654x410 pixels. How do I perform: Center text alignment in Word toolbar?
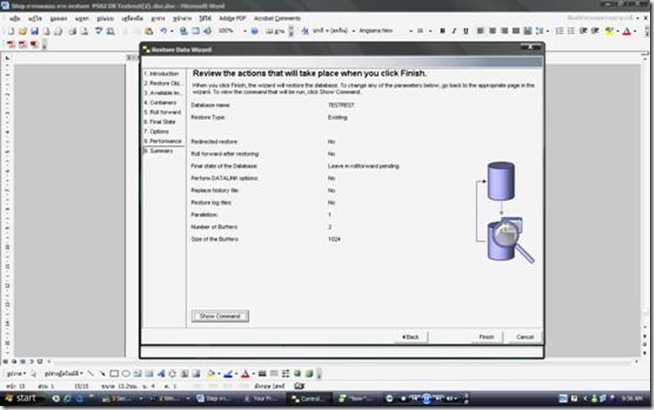(x=492, y=31)
